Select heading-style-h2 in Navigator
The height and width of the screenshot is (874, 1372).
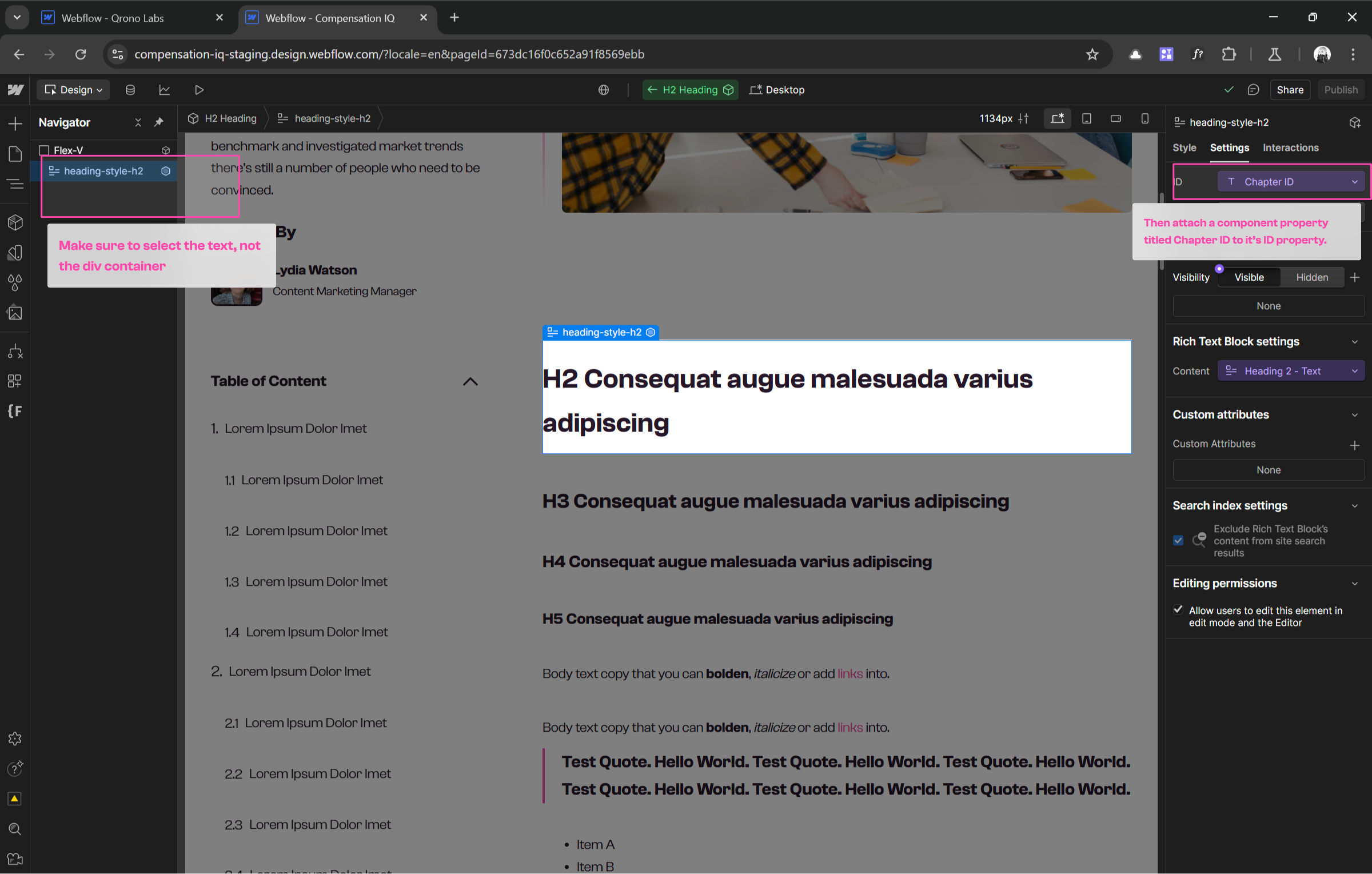[x=103, y=171]
